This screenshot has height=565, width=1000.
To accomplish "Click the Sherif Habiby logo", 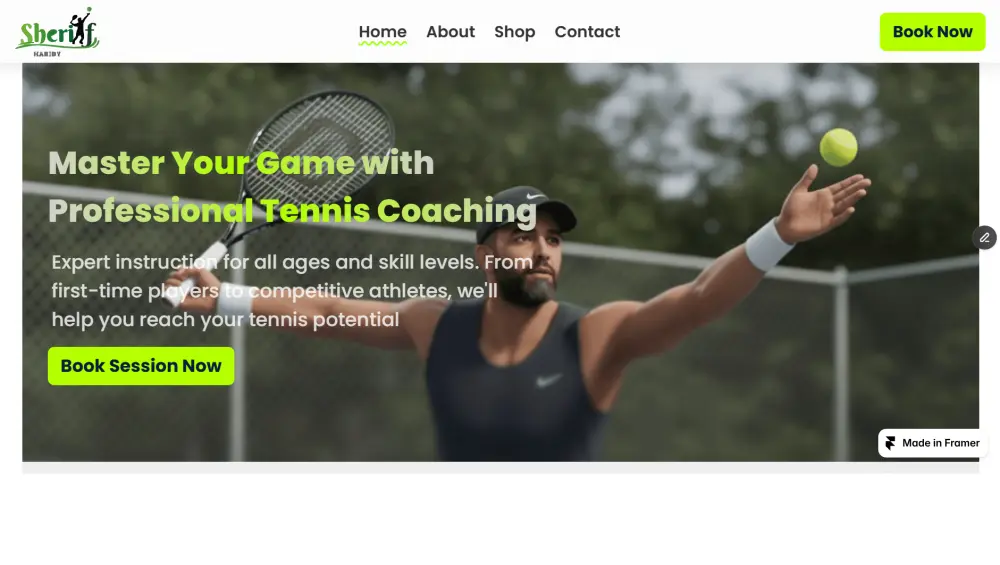I will [57, 32].
